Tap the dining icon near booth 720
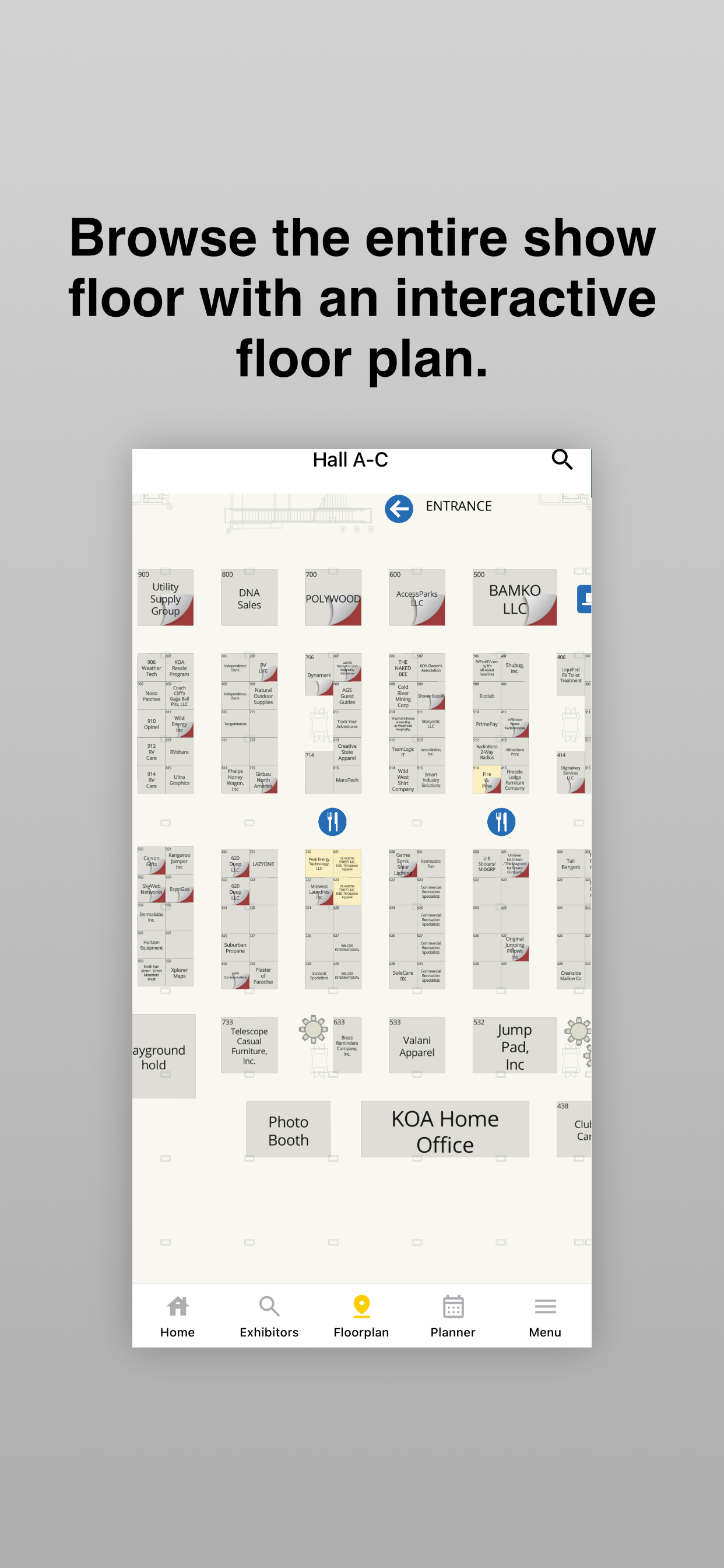 point(333,822)
